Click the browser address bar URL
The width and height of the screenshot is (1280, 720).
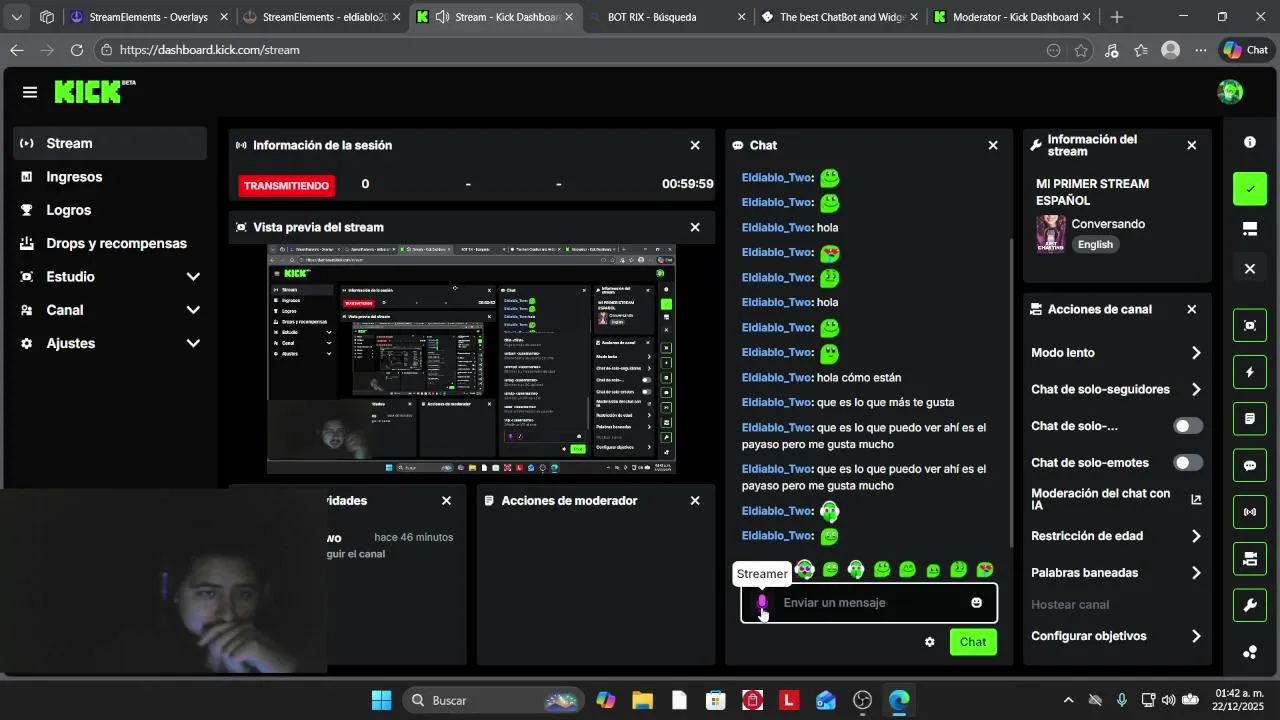click(210, 50)
